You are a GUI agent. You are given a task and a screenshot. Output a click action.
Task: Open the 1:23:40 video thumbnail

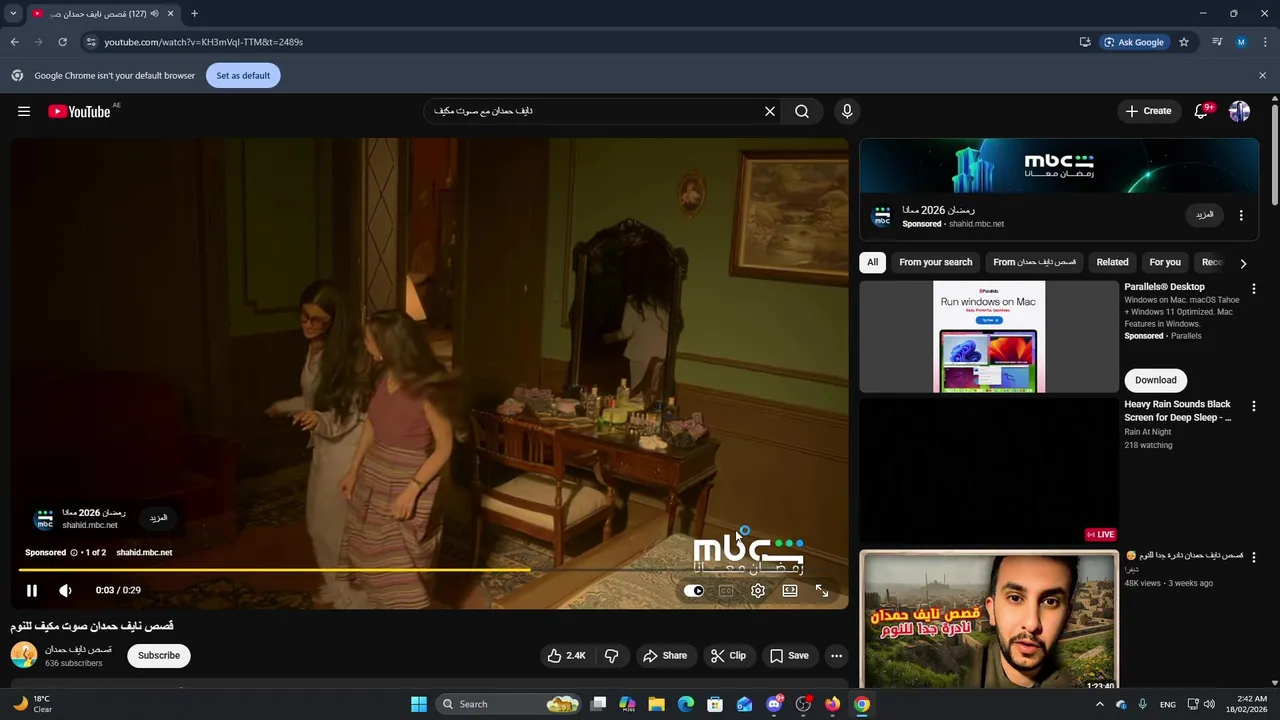coord(989,620)
